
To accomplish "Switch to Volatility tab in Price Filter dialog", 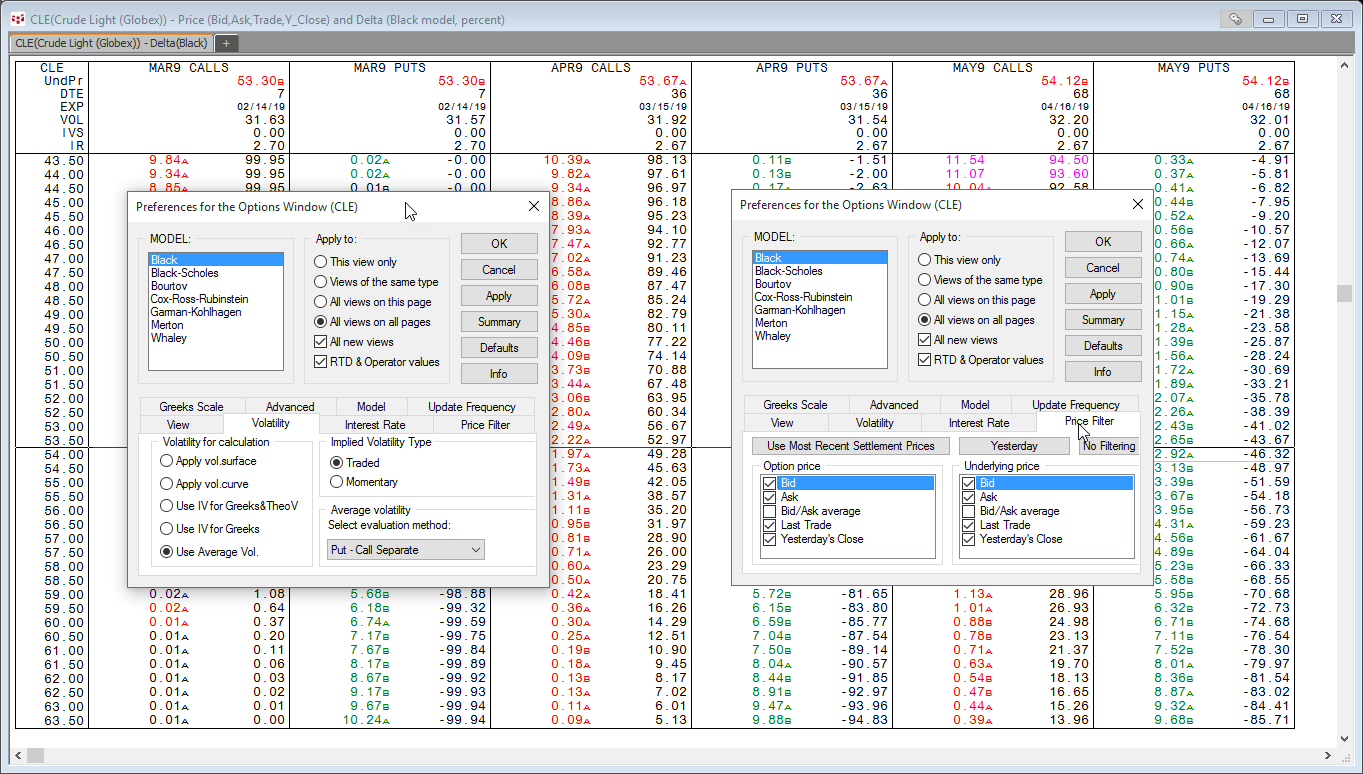I will pos(875,423).
